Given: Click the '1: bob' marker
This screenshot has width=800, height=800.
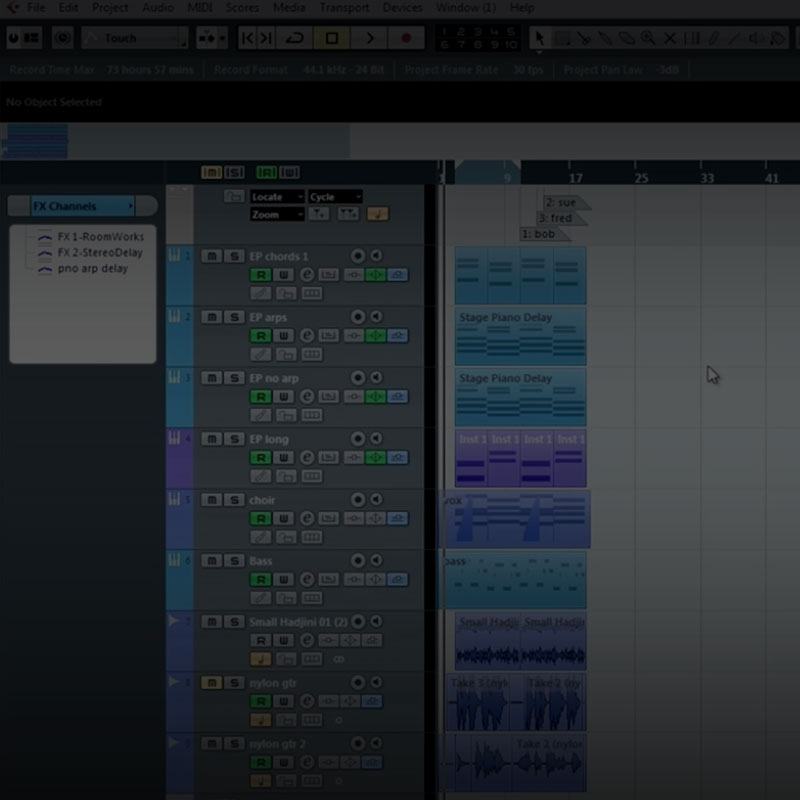Looking at the screenshot, I should 543,234.
